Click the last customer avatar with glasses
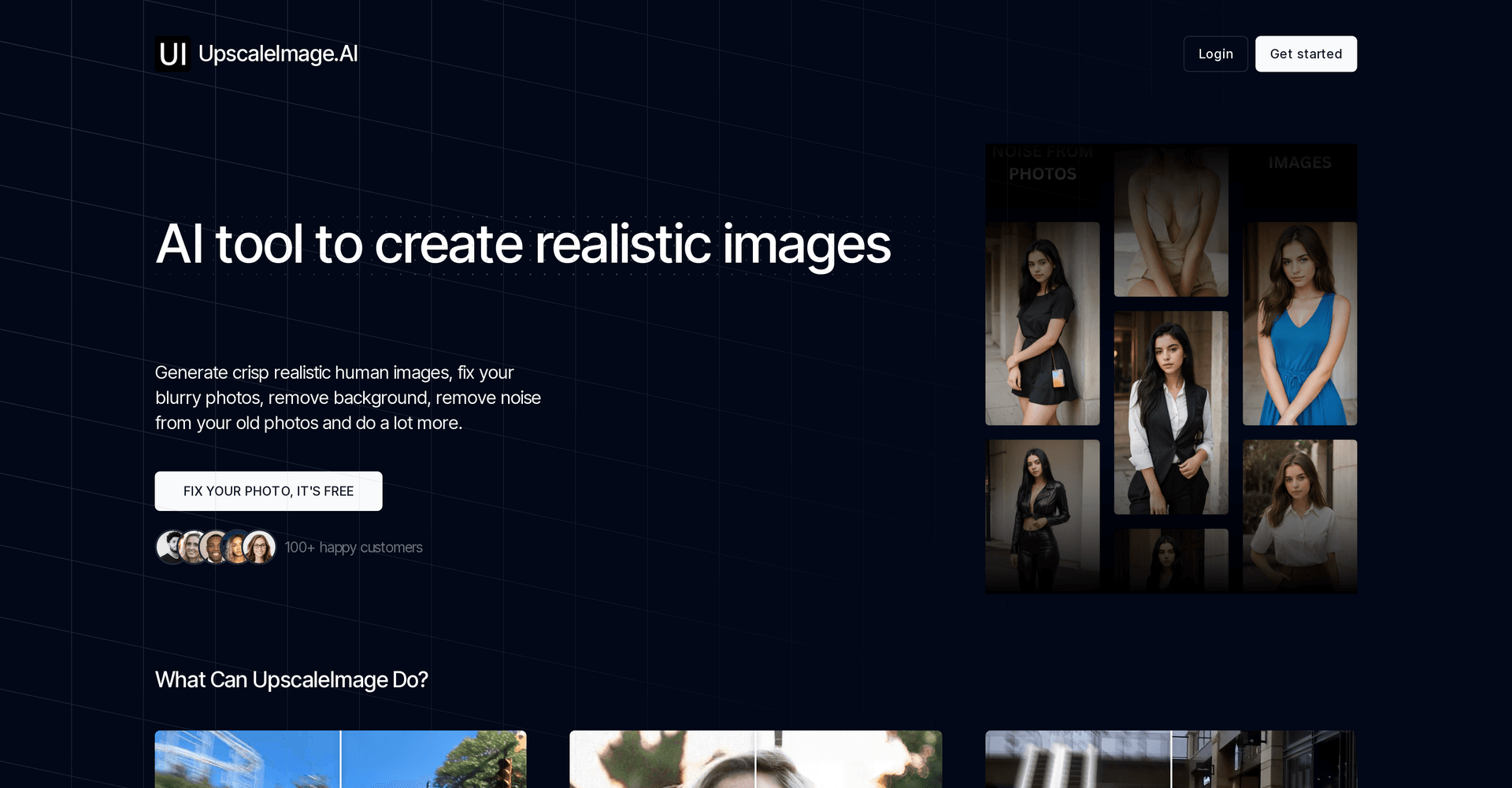The height and width of the screenshot is (788, 1512). (x=260, y=546)
